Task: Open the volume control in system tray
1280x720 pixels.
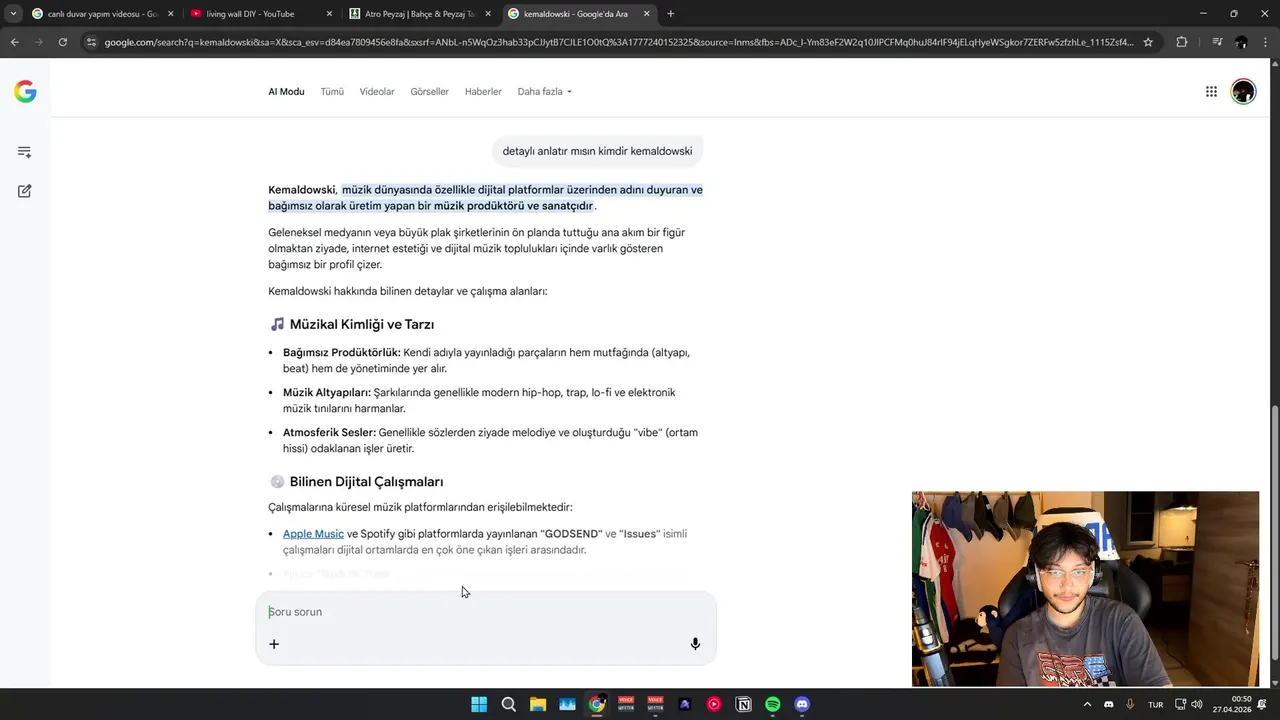Action: click(1197, 704)
